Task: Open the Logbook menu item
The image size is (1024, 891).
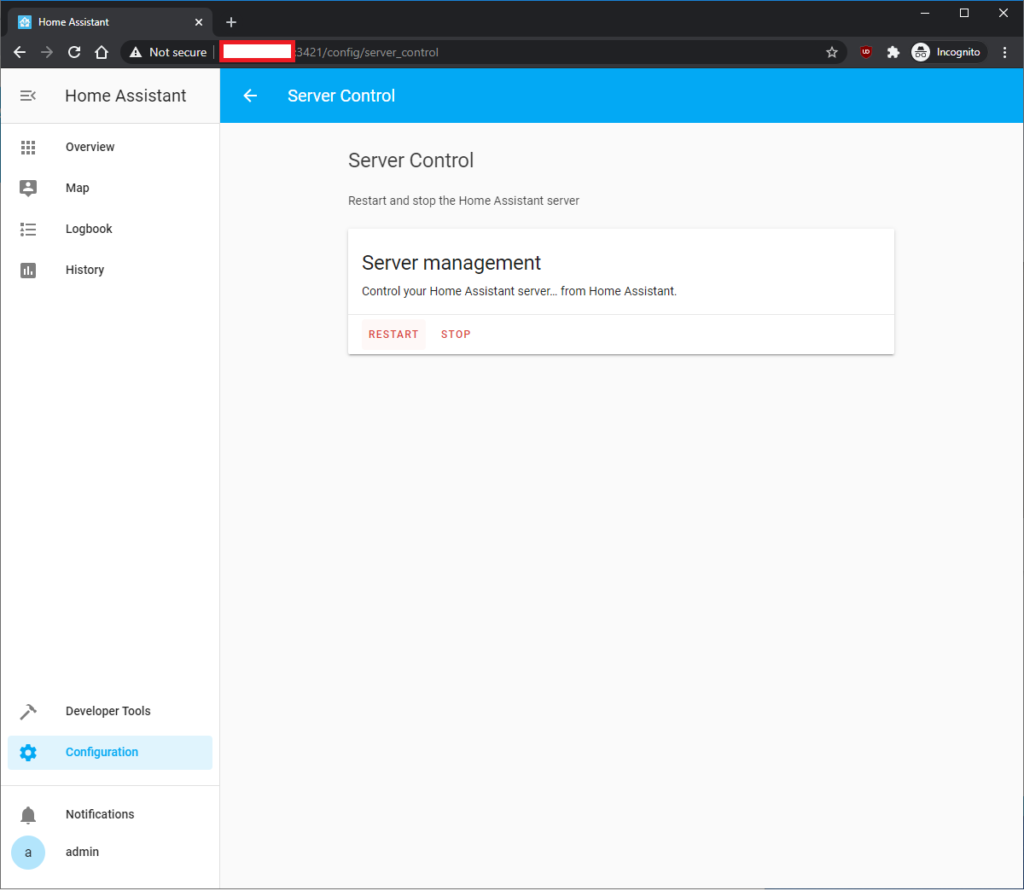Action: coord(110,229)
